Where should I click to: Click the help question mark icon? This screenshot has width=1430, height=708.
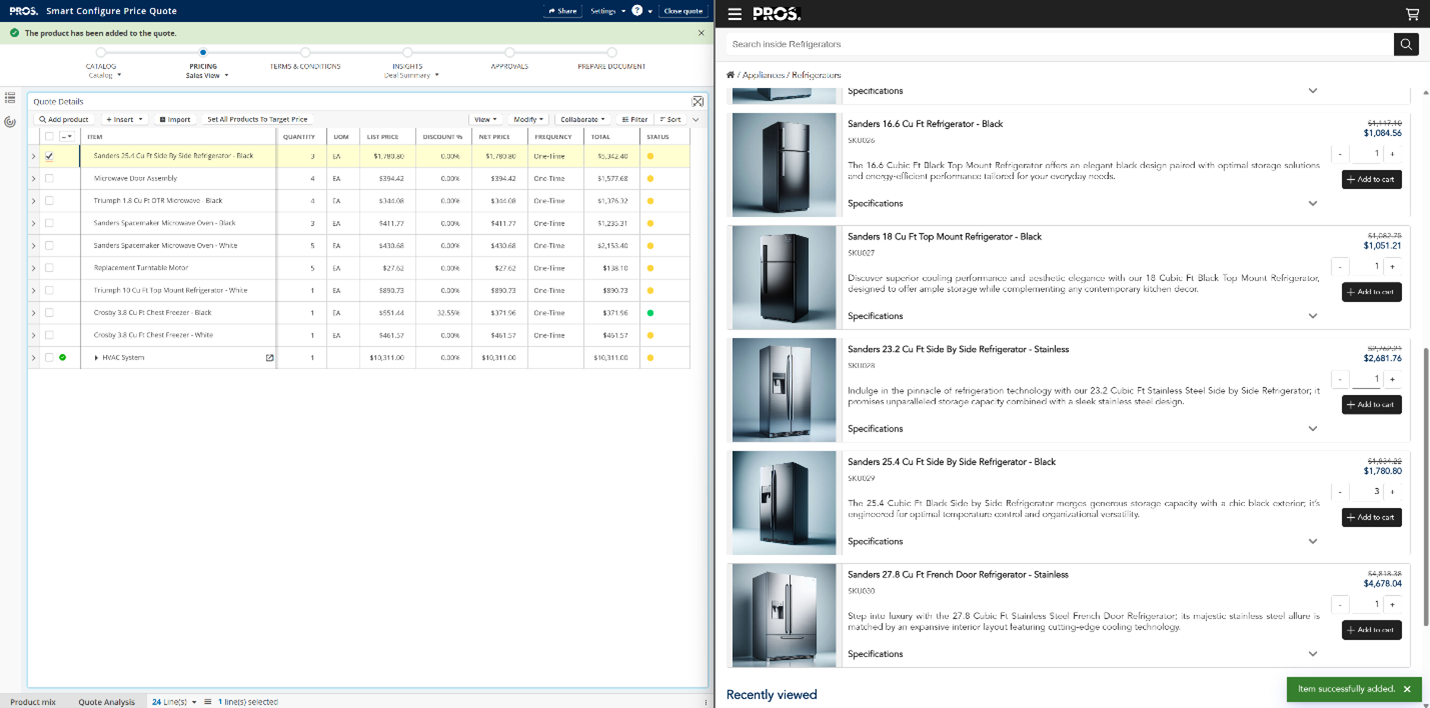(637, 11)
